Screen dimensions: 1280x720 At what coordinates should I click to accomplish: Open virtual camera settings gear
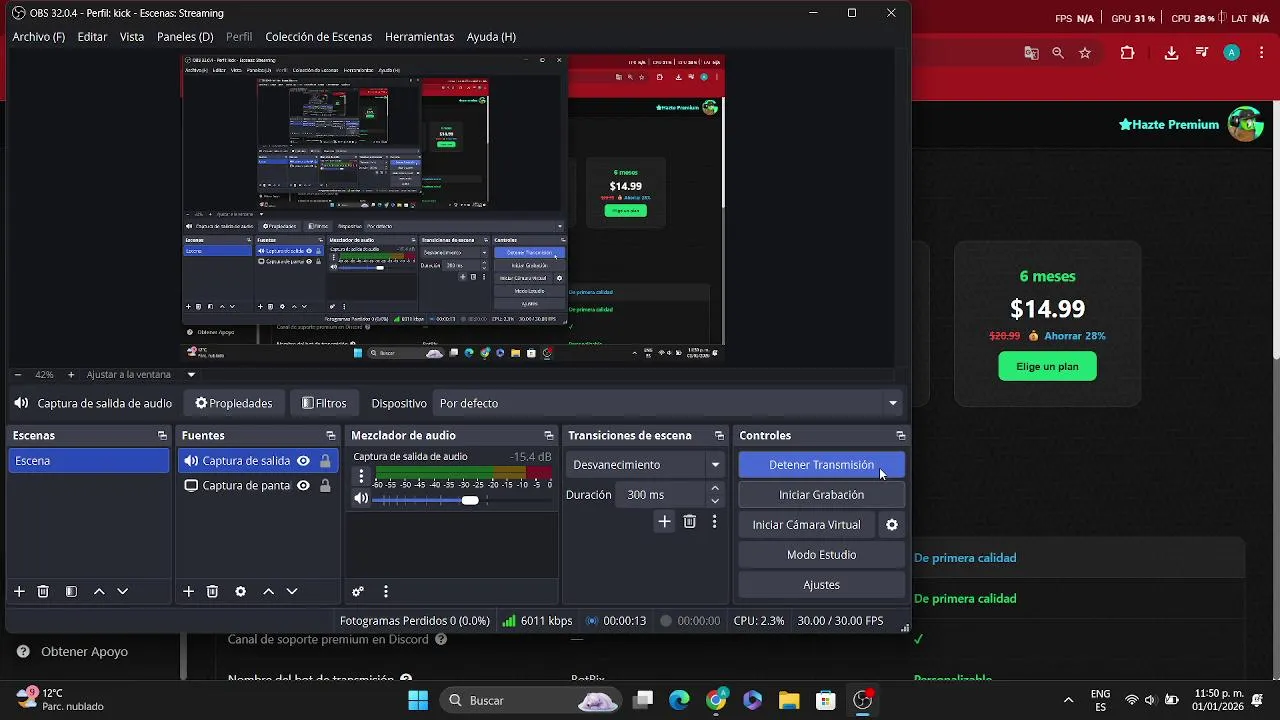(x=892, y=525)
